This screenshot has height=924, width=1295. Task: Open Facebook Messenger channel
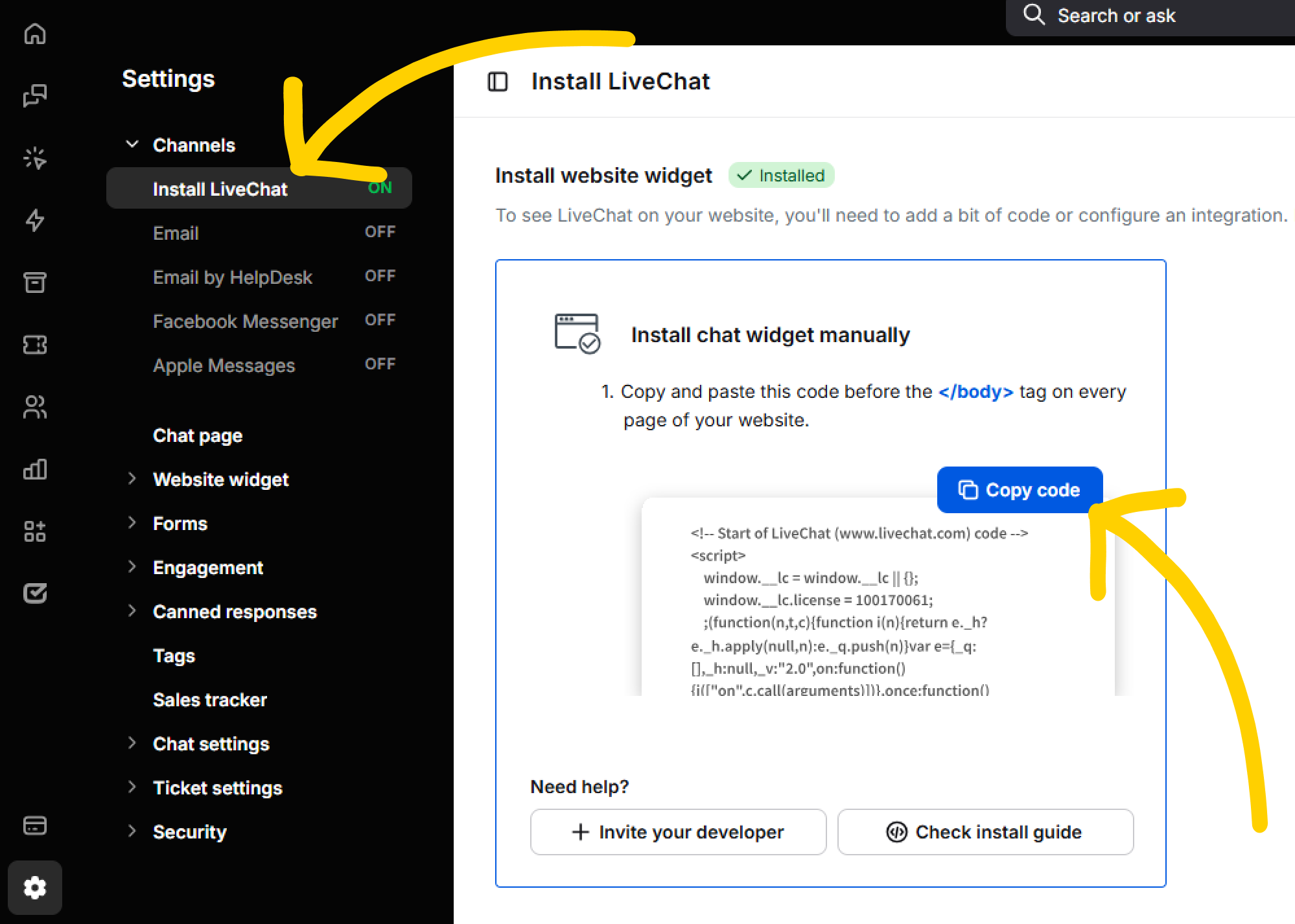[246, 321]
